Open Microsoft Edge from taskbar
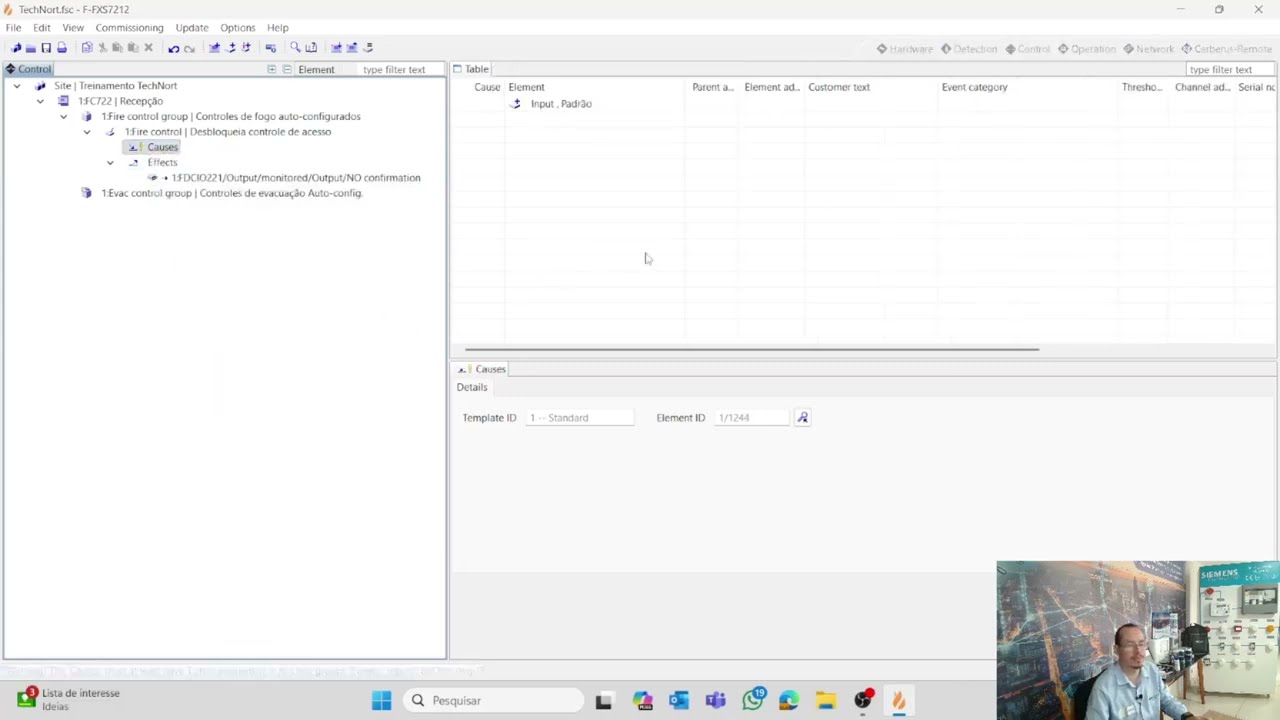The image size is (1280, 720). point(789,700)
